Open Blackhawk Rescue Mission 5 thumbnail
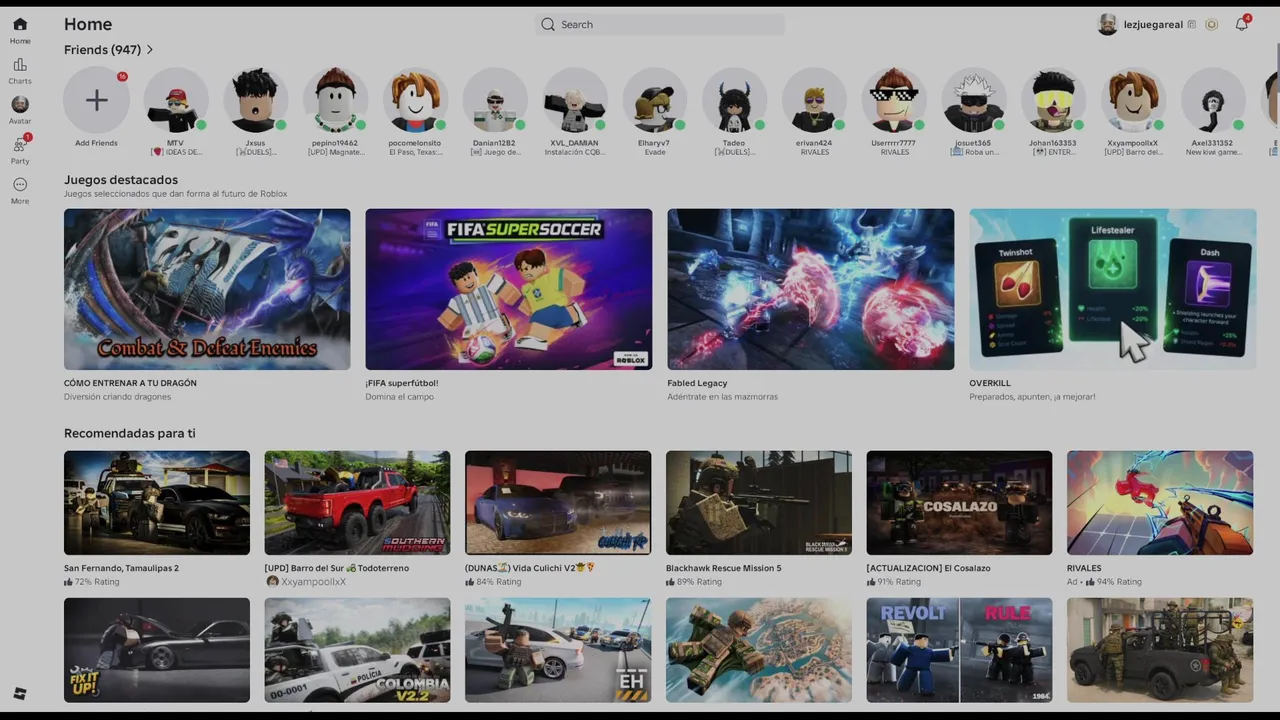The image size is (1280, 720). coord(759,503)
